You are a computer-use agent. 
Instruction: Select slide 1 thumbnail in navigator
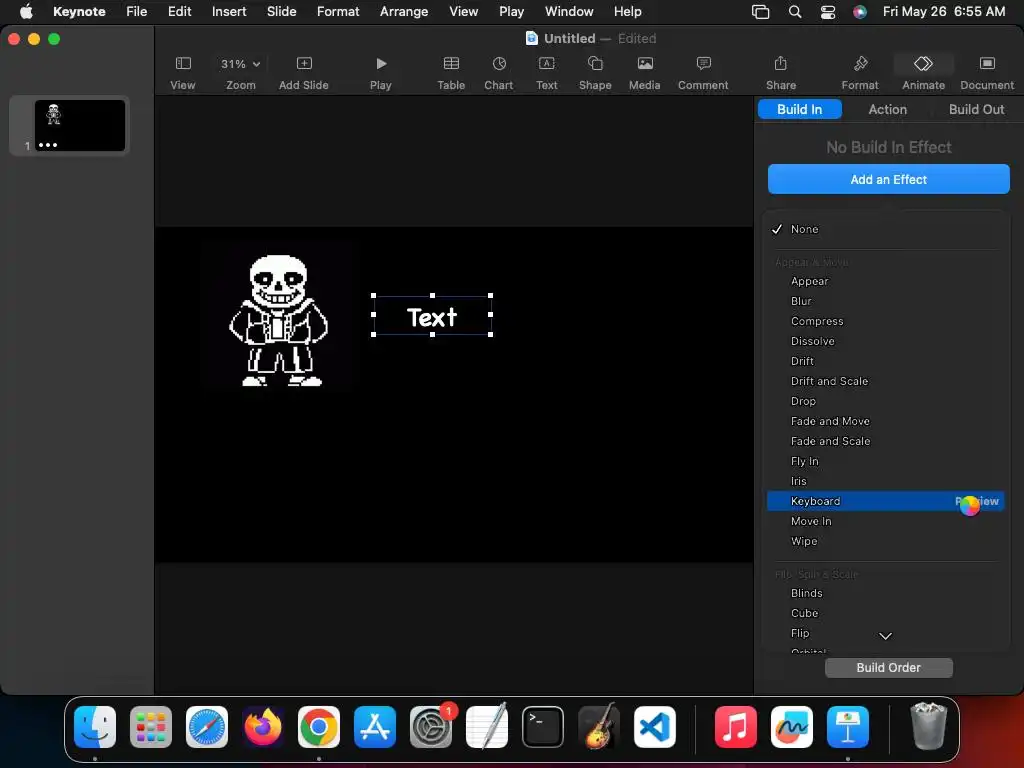pos(80,125)
